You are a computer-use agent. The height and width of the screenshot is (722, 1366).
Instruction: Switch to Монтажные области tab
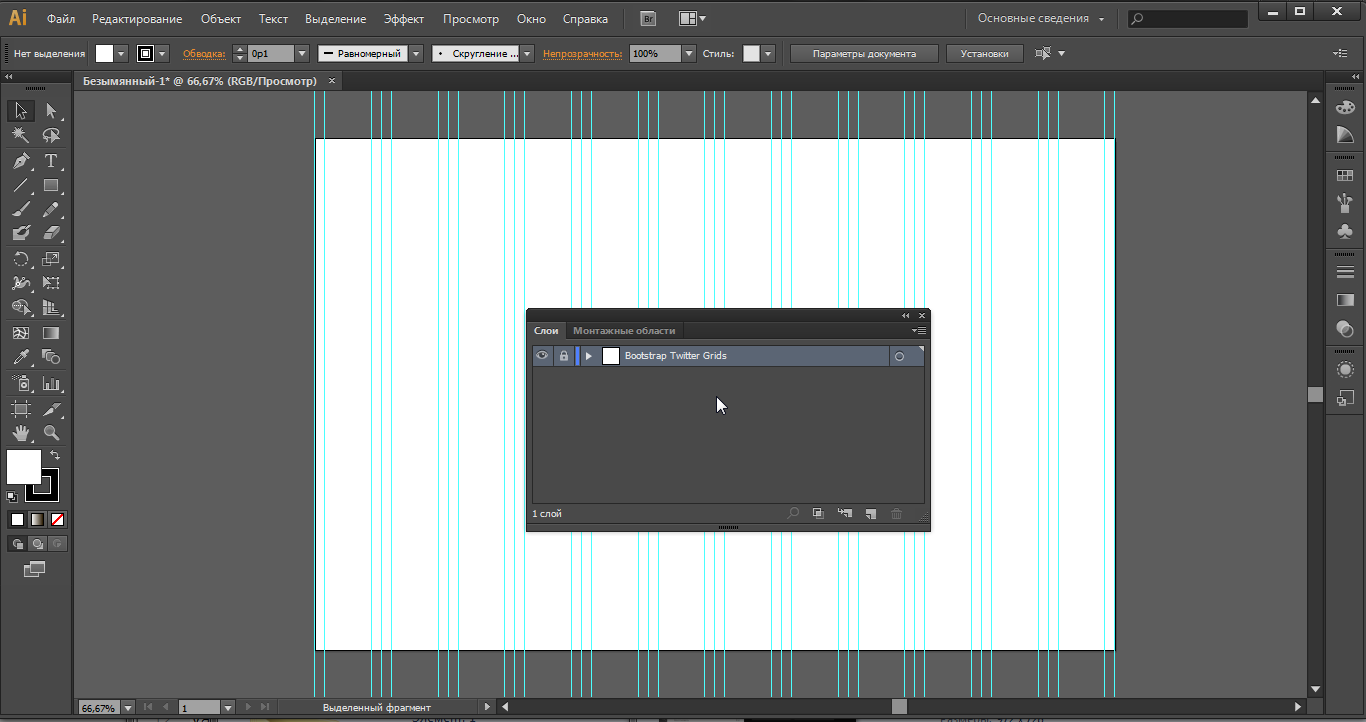click(624, 331)
